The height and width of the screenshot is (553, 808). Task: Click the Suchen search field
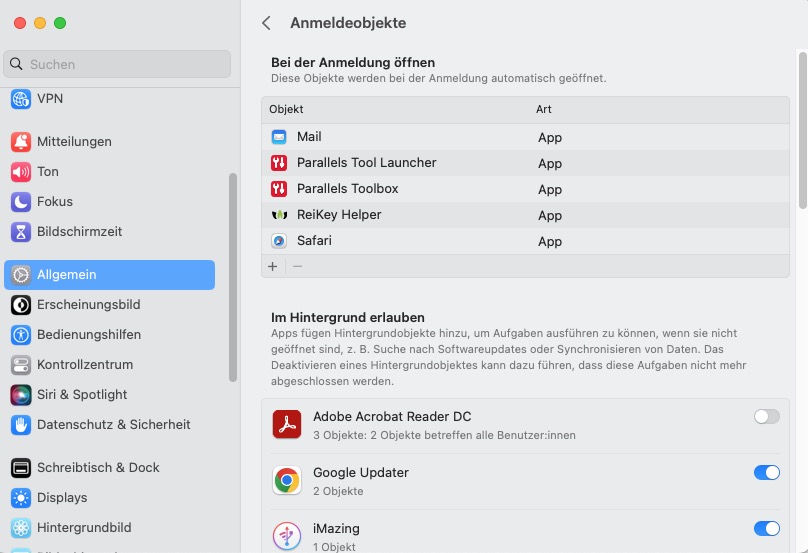coord(117,64)
